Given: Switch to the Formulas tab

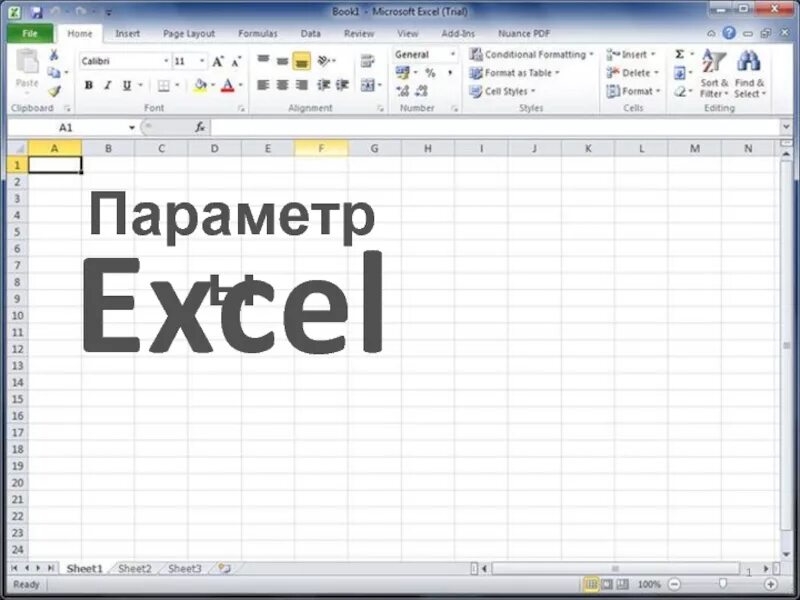Looking at the screenshot, I should (x=258, y=34).
